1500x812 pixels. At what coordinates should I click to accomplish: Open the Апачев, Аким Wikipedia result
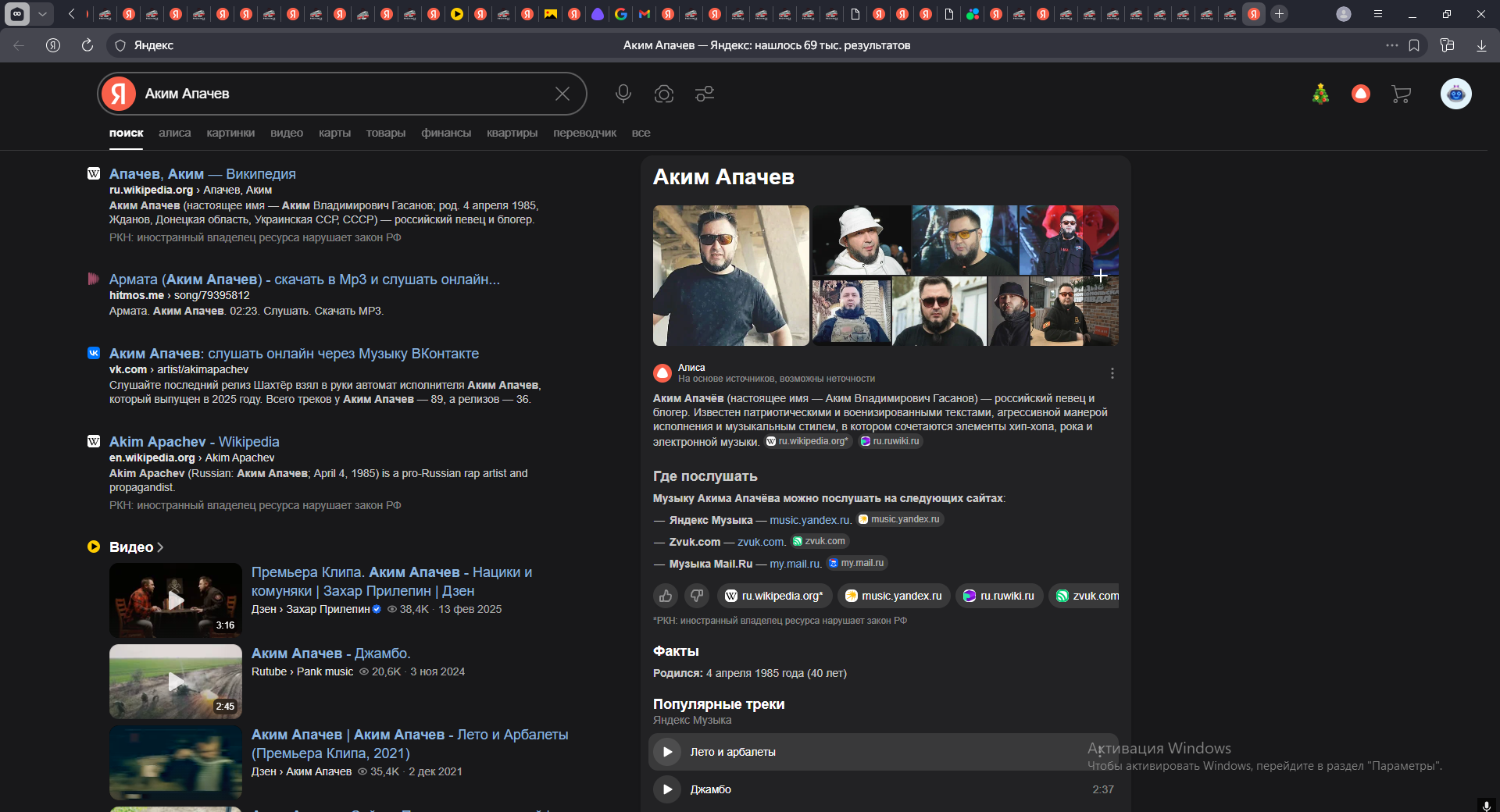(x=202, y=173)
